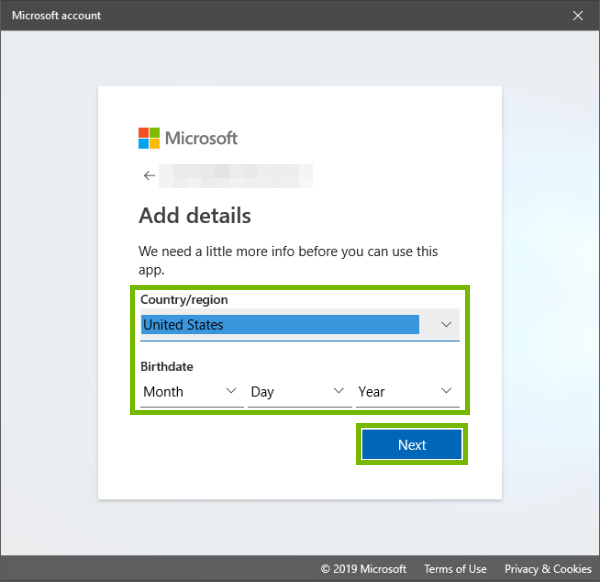The image size is (600, 582).
Task: Click the Birthdate label
Action: (x=167, y=367)
